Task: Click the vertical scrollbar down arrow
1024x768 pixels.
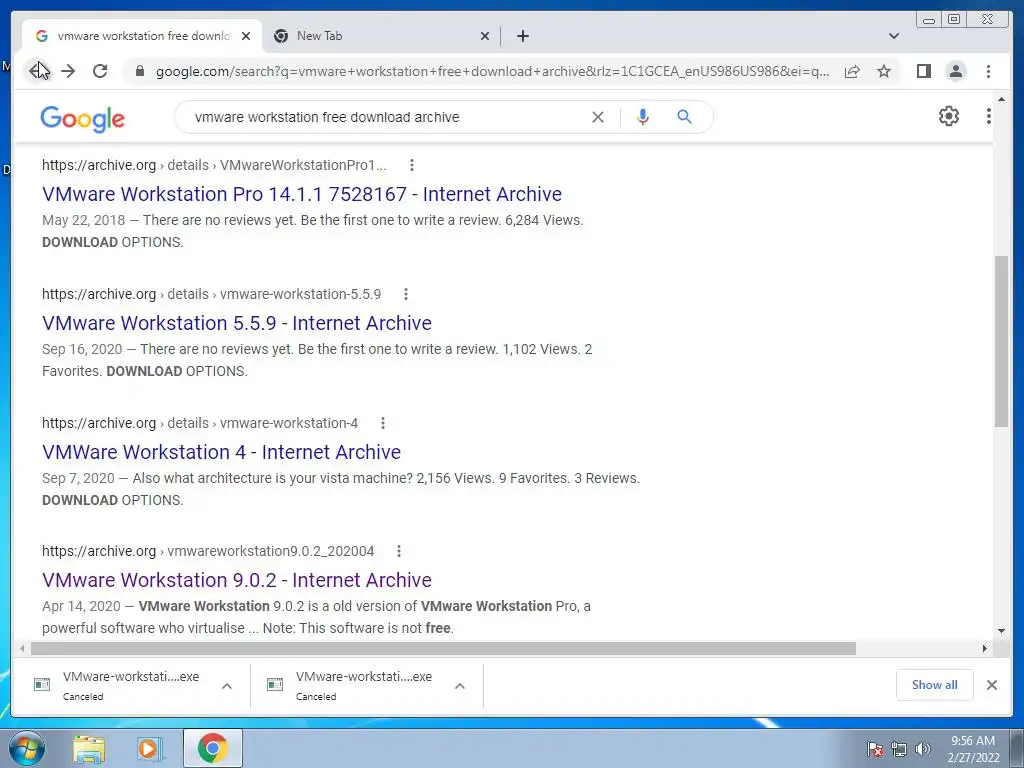Action: [1001, 631]
